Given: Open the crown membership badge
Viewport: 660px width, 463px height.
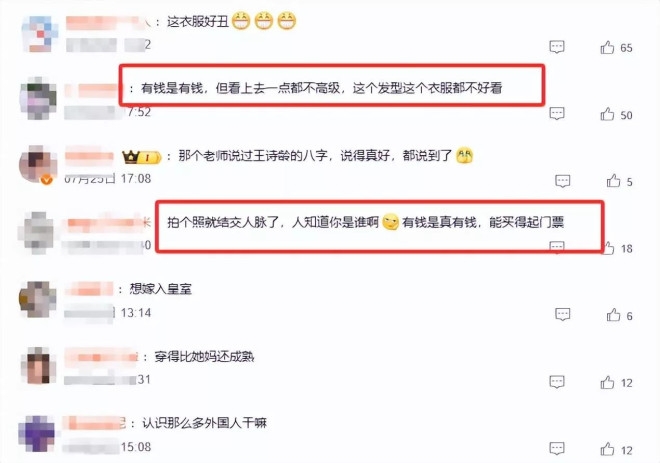Looking at the screenshot, I should click(x=141, y=157).
